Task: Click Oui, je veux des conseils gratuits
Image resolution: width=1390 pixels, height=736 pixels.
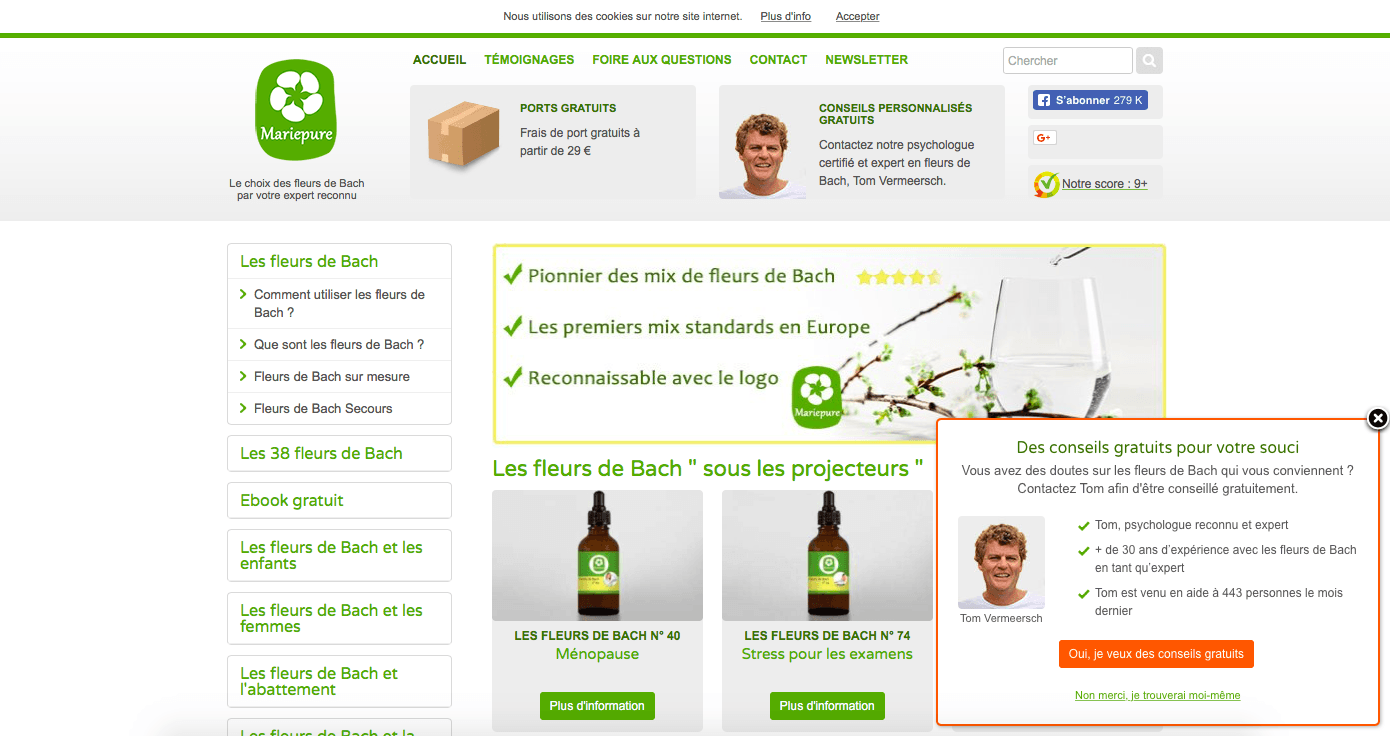Action: [1156, 654]
